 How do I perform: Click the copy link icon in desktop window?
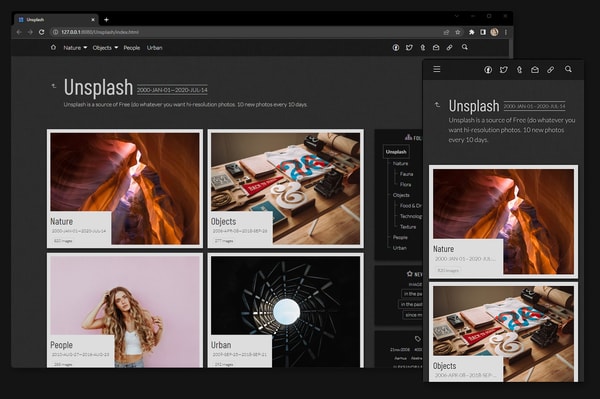click(449, 47)
